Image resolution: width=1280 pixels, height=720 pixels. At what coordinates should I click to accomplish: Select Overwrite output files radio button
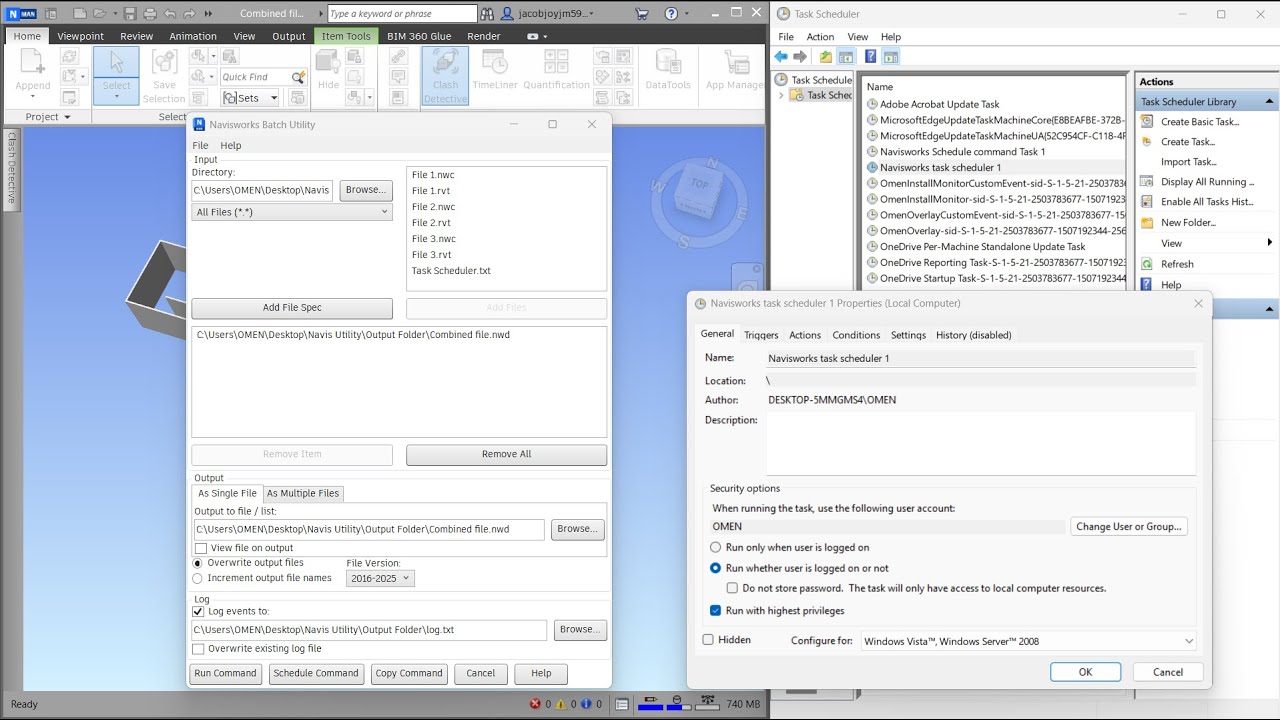197,563
